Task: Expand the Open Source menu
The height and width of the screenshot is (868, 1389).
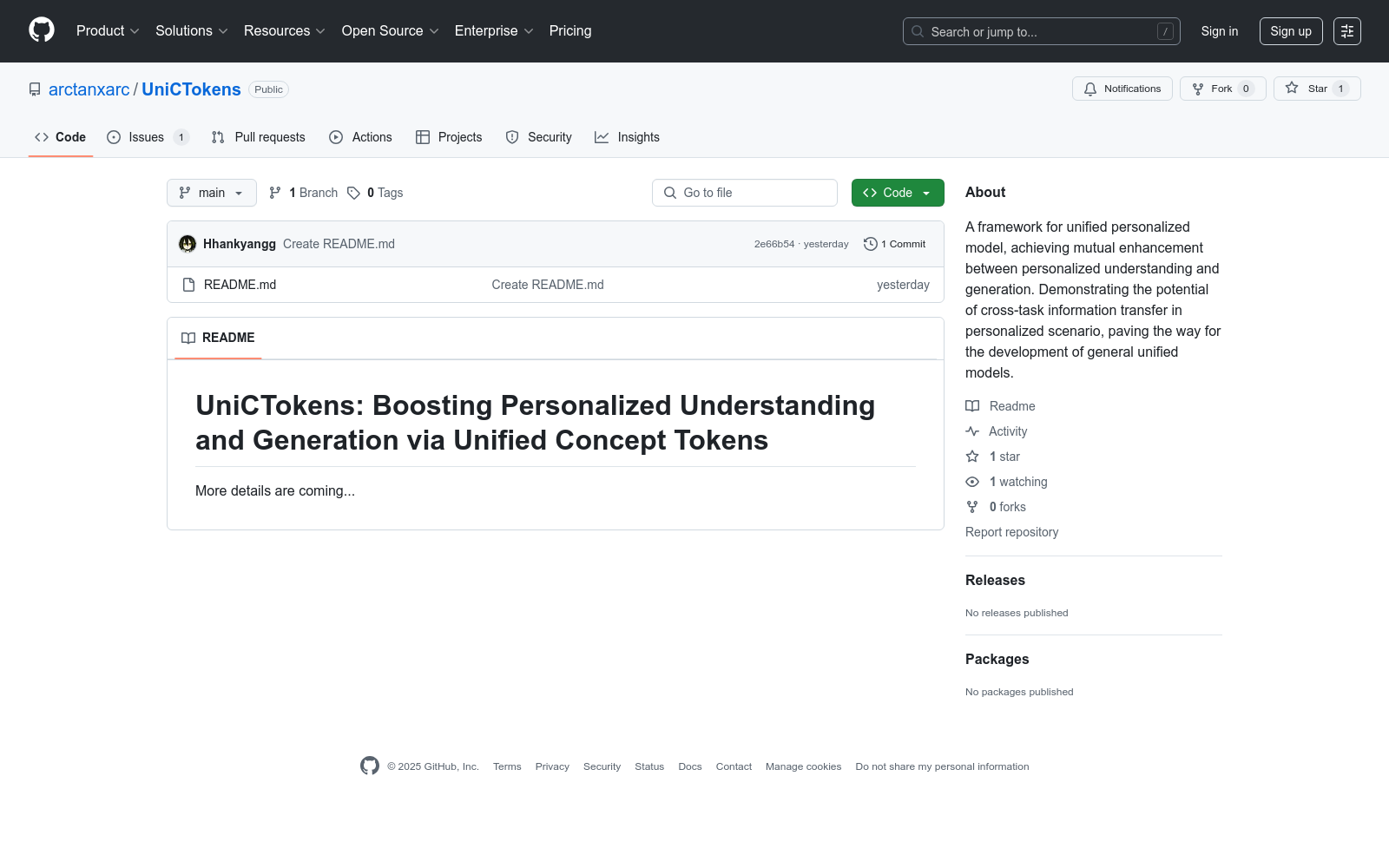Action: click(391, 31)
